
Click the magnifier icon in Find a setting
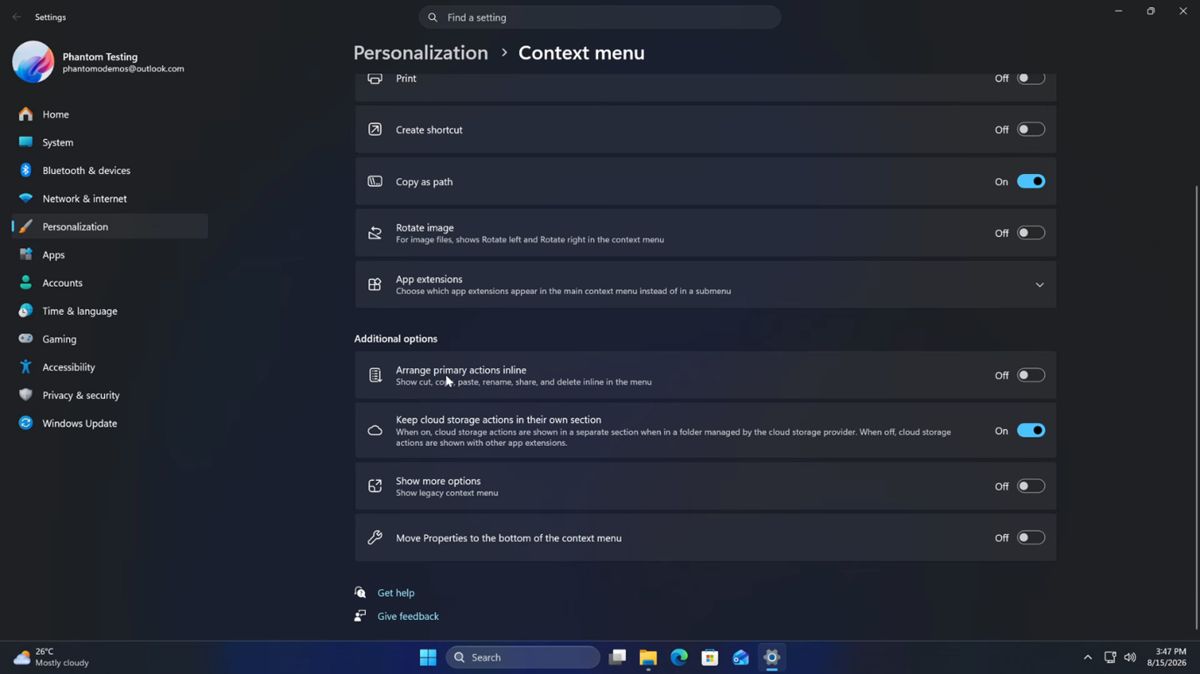(x=432, y=17)
